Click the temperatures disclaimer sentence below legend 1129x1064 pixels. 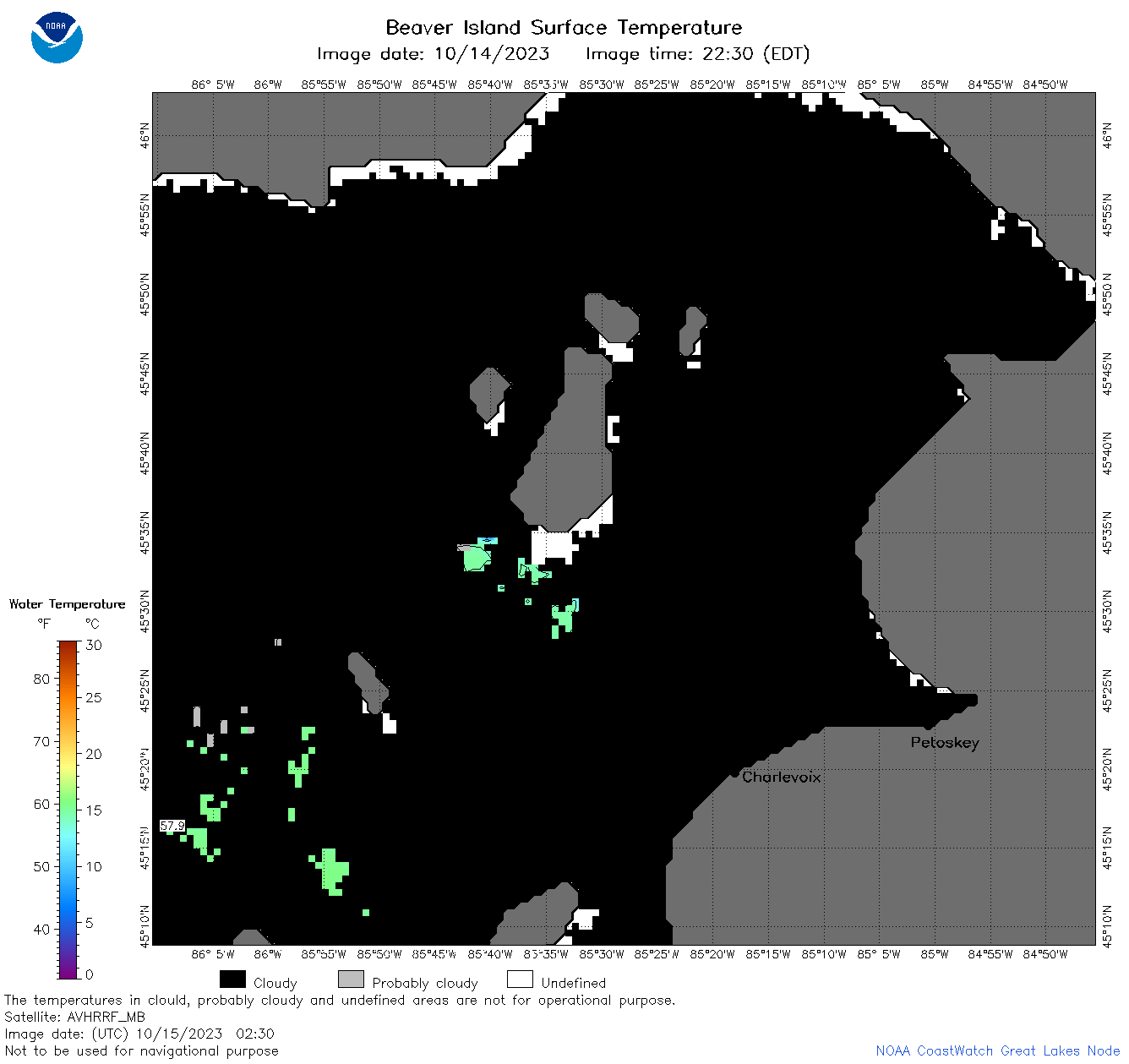point(340,1000)
